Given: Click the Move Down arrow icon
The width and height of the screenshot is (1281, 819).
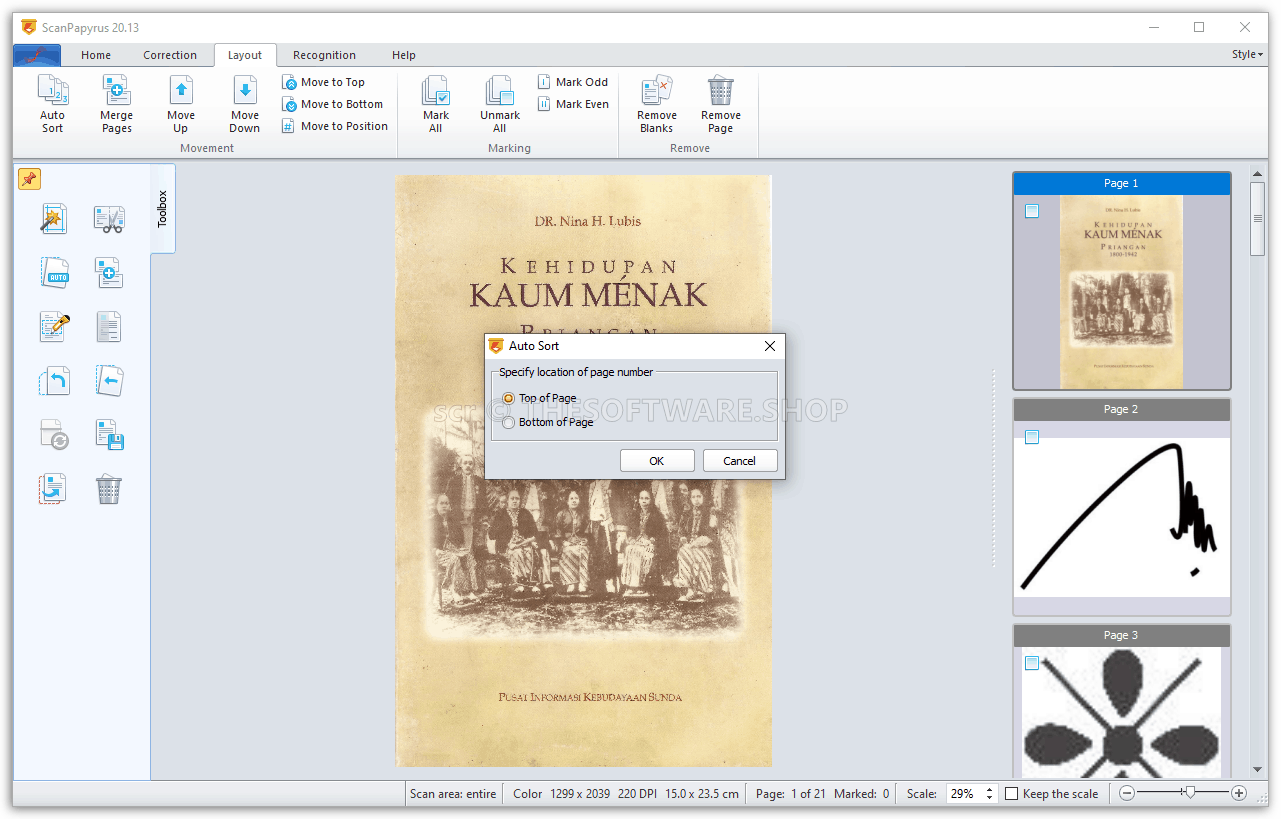Looking at the screenshot, I should coord(245,92).
